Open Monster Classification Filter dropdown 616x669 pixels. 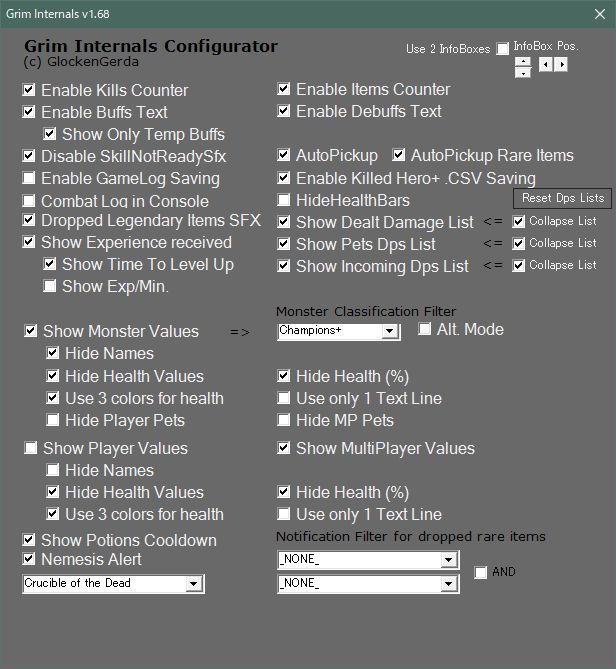pos(390,331)
